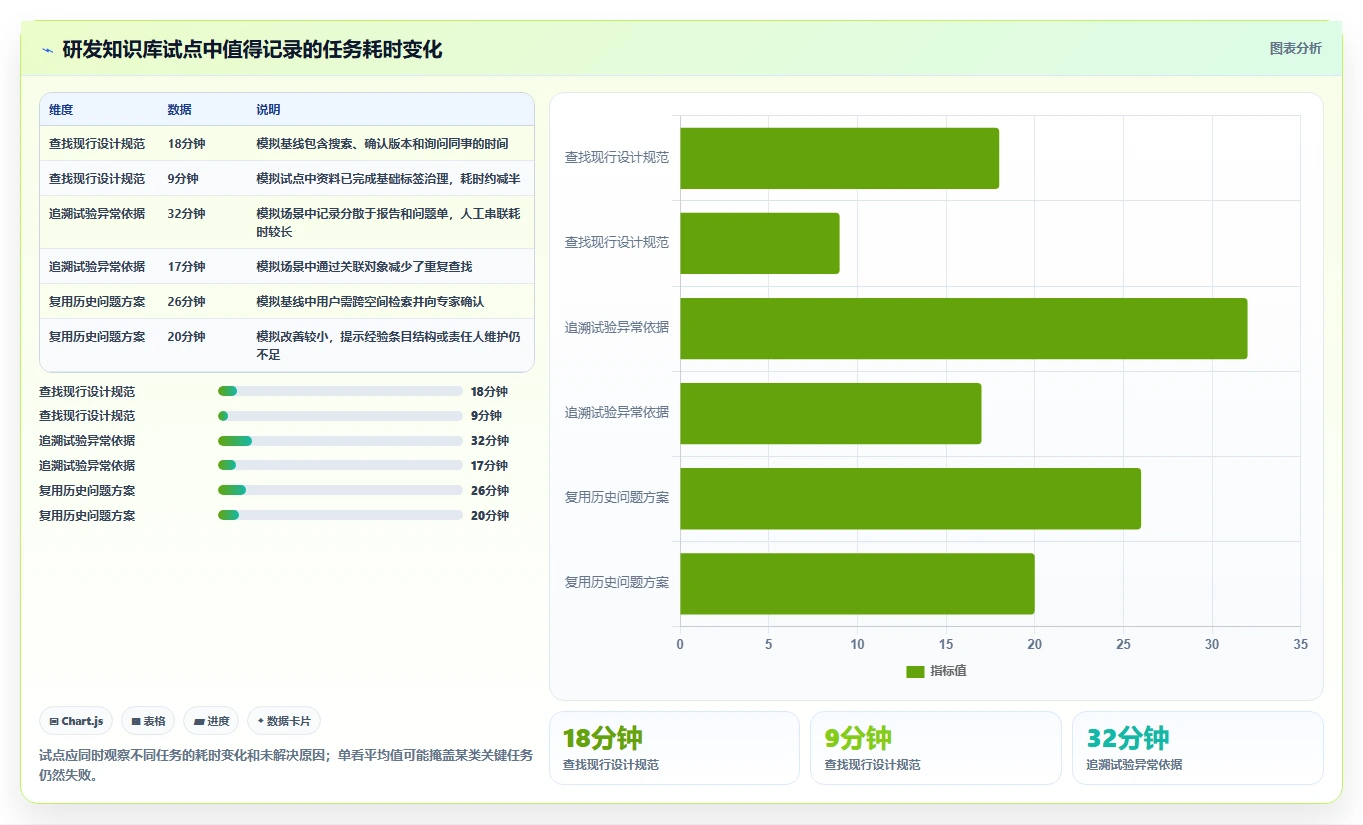Viewport: 1363px width, 825px height.
Task: Click the 26分钟 cell in the table
Action: pyautogui.click(x=186, y=302)
